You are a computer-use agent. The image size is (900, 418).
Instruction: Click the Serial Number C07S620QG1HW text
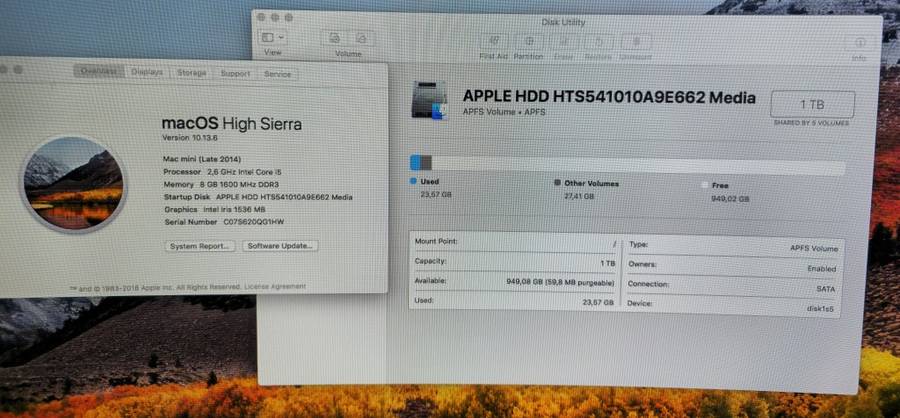coord(224,222)
